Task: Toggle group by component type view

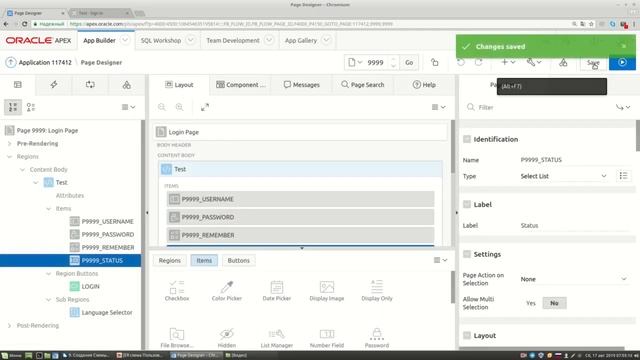Action: tap(31, 107)
